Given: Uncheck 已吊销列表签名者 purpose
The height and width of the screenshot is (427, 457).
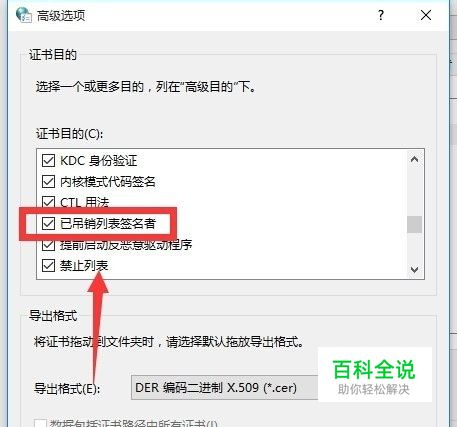Looking at the screenshot, I should click(48, 223).
